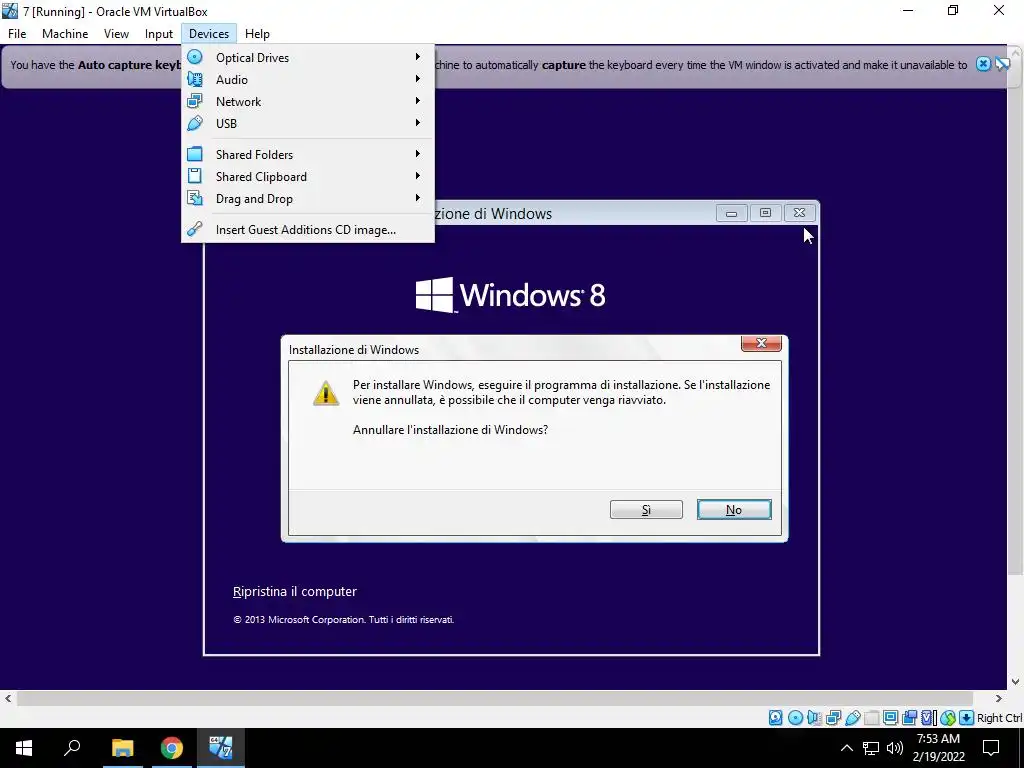Click the shared folders status bar icon
The width and height of the screenshot is (1024, 768).
(871, 718)
